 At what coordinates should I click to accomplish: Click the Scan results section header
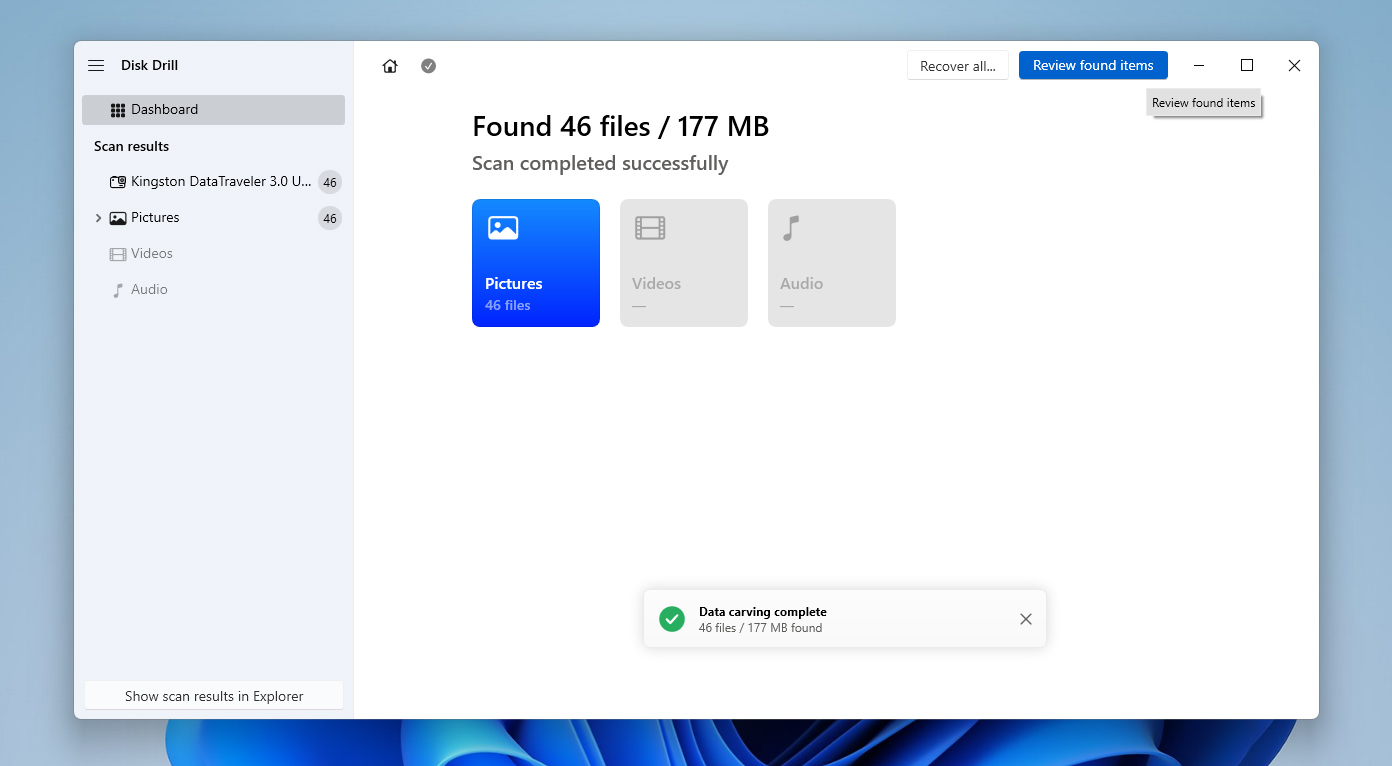(131, 146)
